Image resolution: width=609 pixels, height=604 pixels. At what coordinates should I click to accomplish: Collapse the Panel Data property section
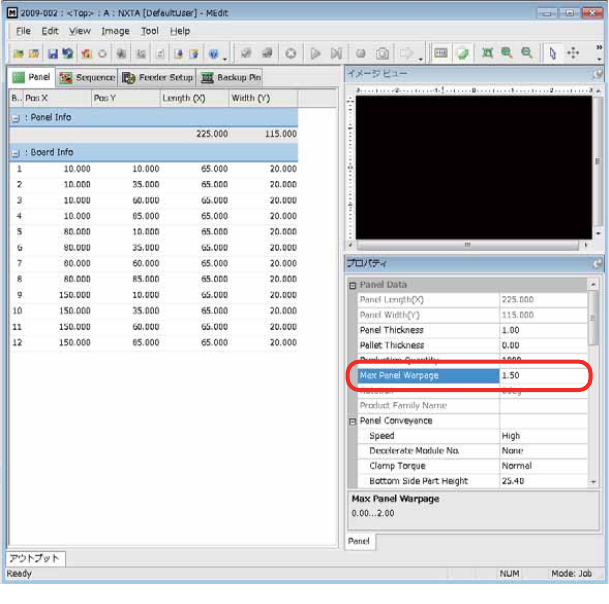pos(352,285)
